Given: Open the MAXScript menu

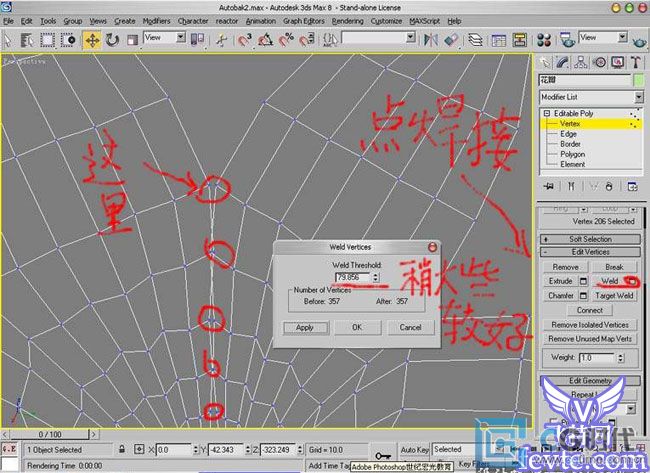Looking at the screenshot, I should [424, 21].
